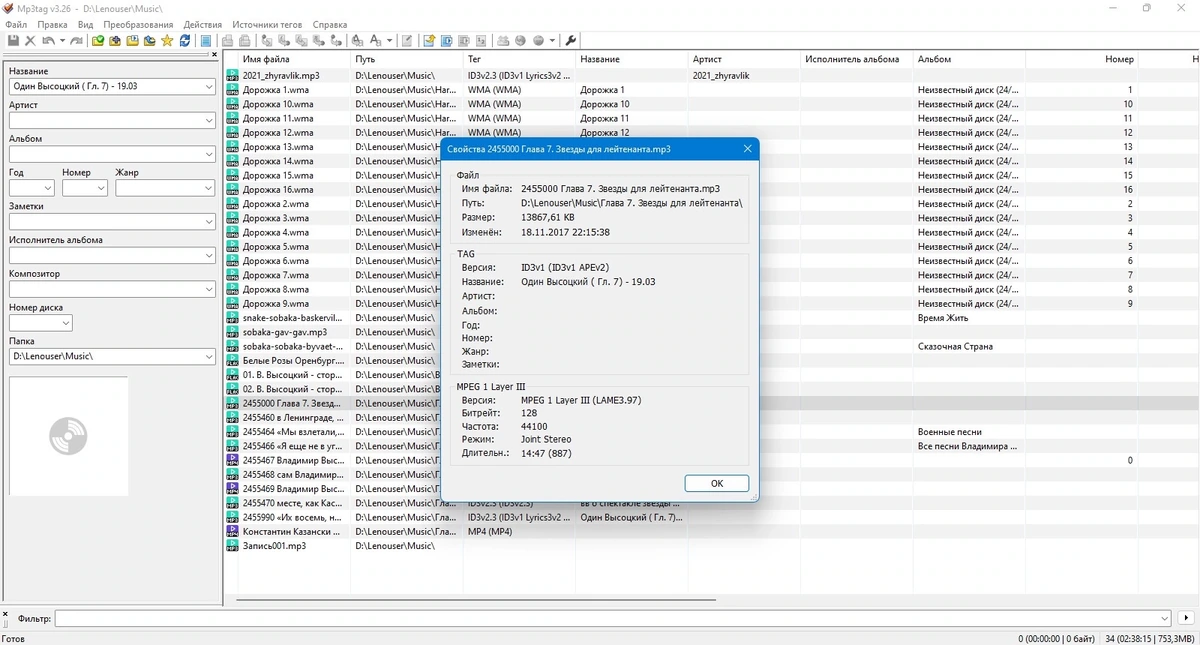Image resolution: width=1200 pixels, height=645 pixels.
Task: Open the Действия menu
Action: [203, 24]
